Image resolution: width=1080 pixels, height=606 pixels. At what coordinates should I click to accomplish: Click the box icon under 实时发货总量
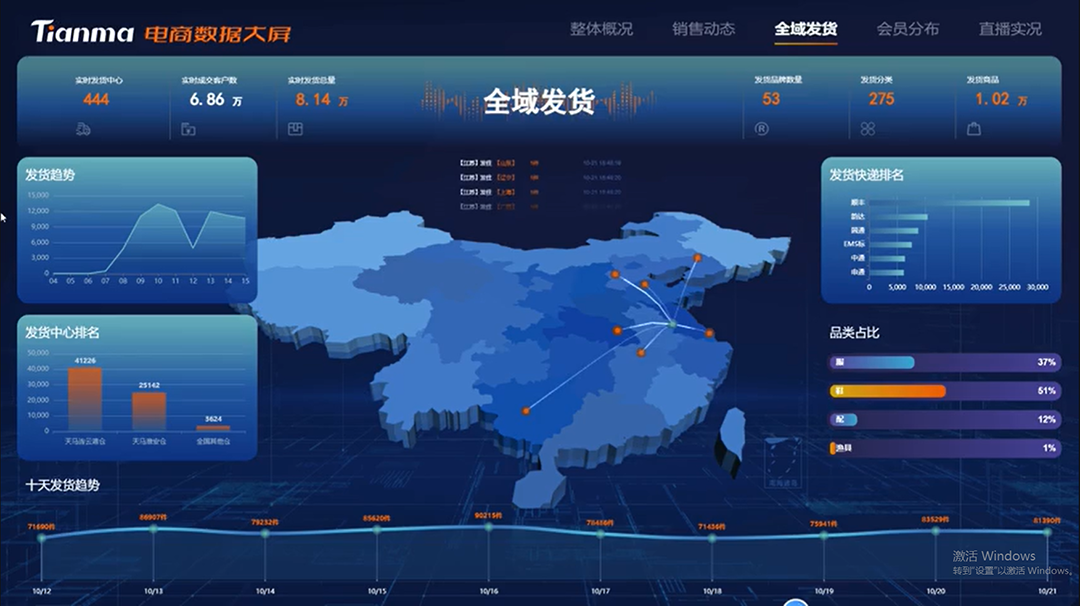[295, 129]
